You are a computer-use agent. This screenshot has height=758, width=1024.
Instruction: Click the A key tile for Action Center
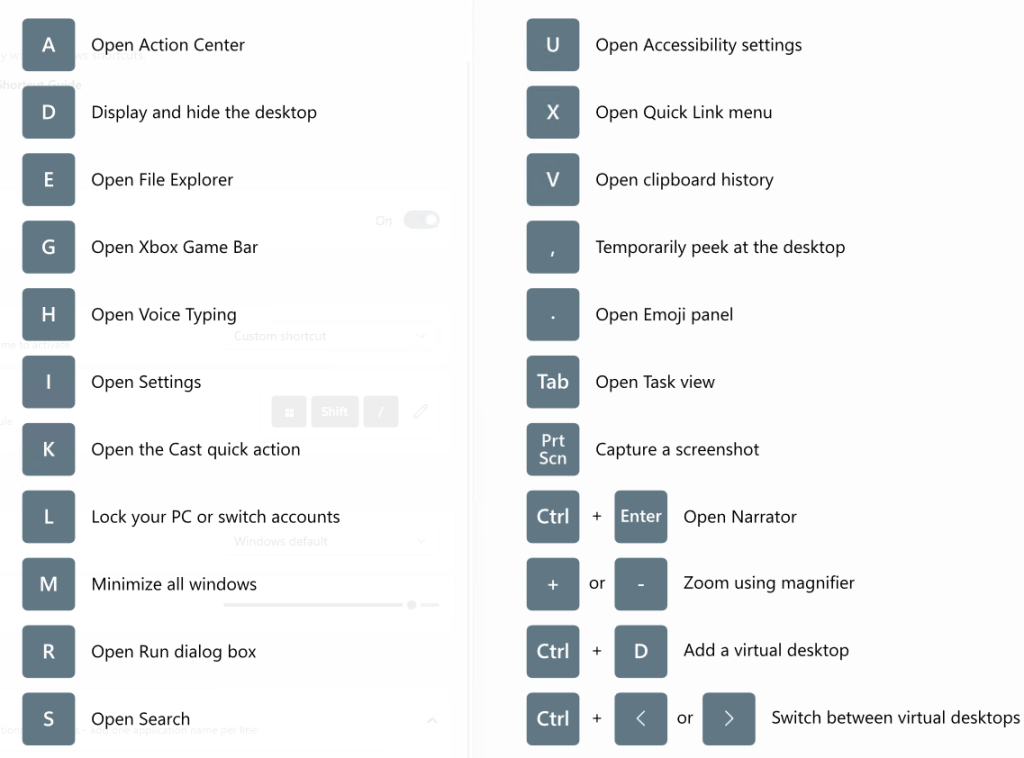coord(48,44)
